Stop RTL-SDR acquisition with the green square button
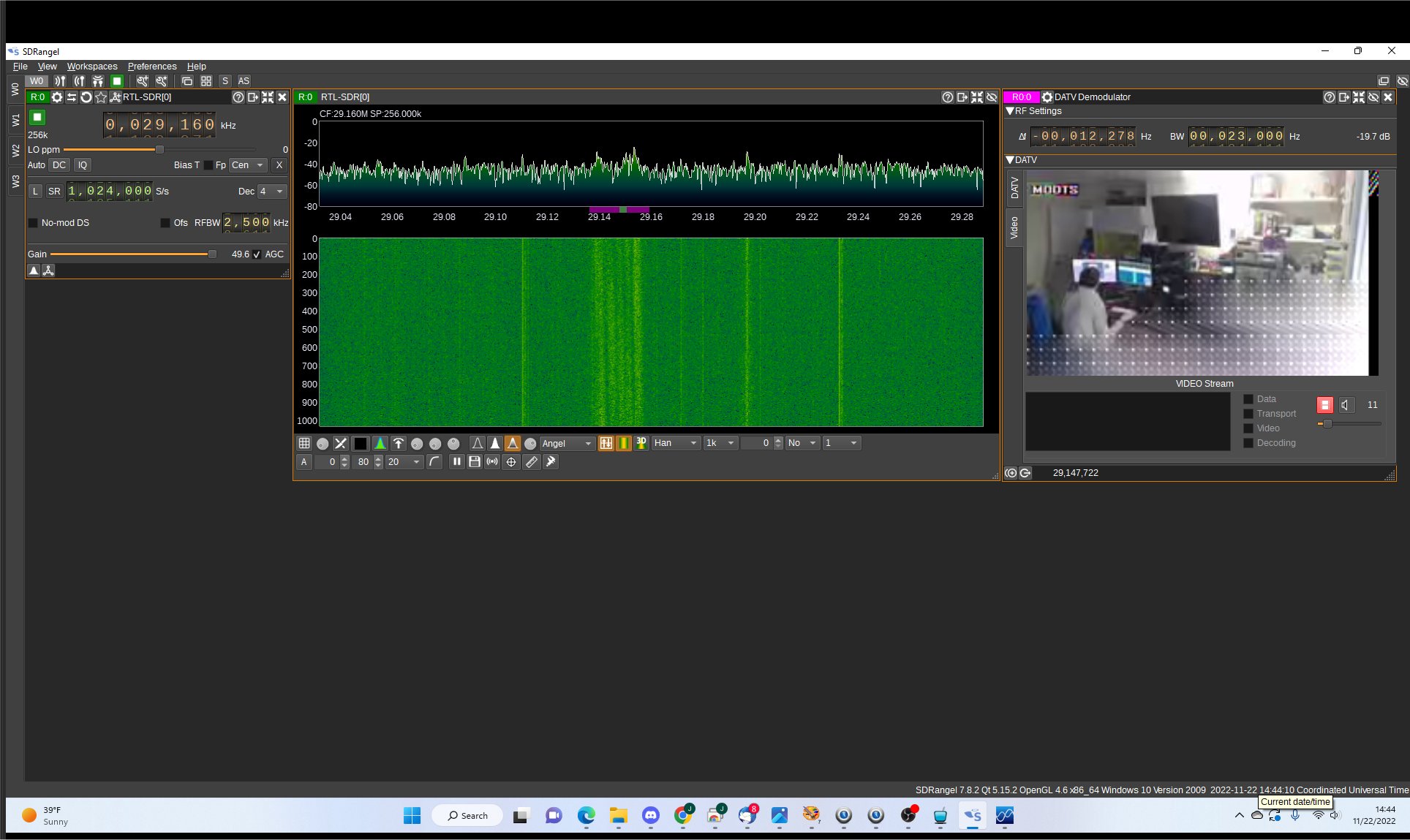Viewport: 1410px width, 840px height. pyautogui.click(x=37, y=117)
